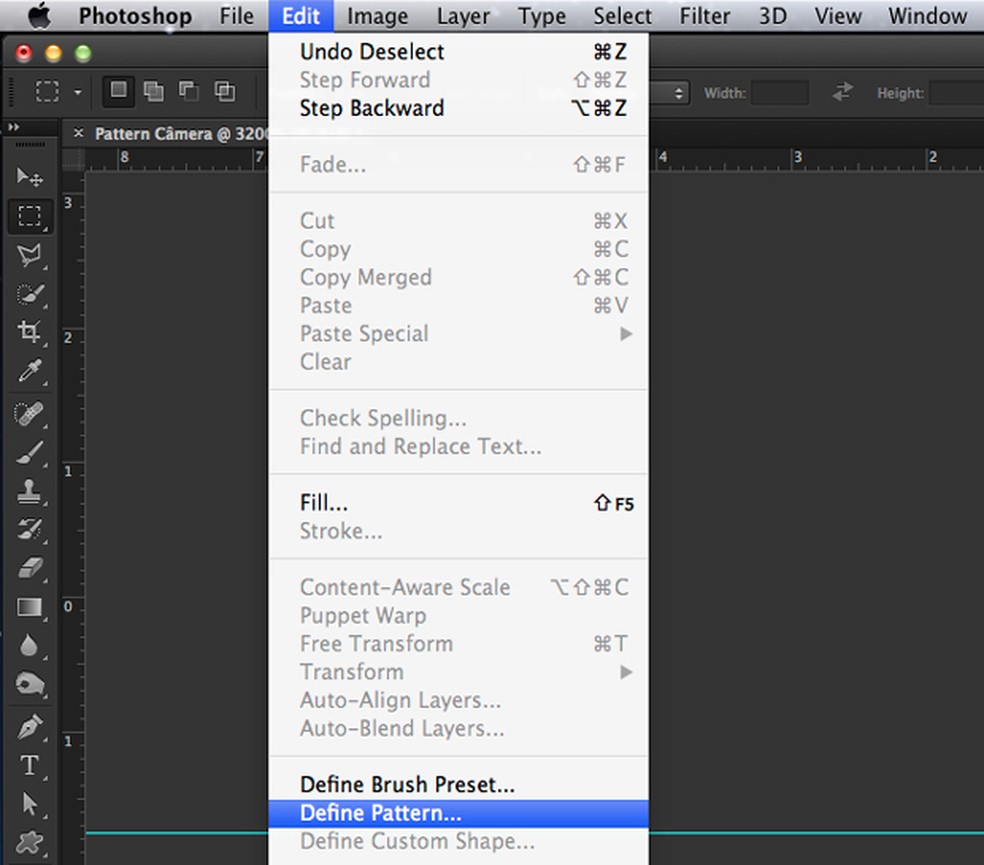The height and width of the screenshot is (865, 984).
Task: Close the Edit menu via its title
Action: (x=301, y=16)
